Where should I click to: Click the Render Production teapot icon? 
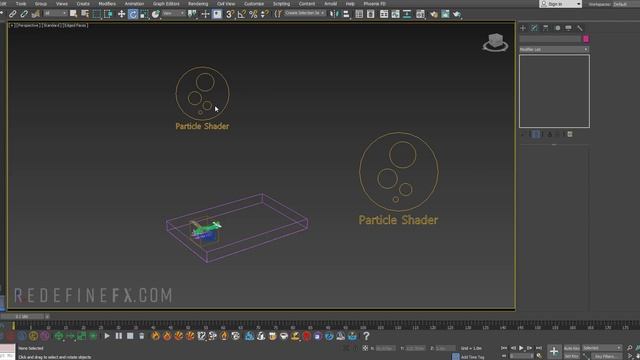click(456, 14)
